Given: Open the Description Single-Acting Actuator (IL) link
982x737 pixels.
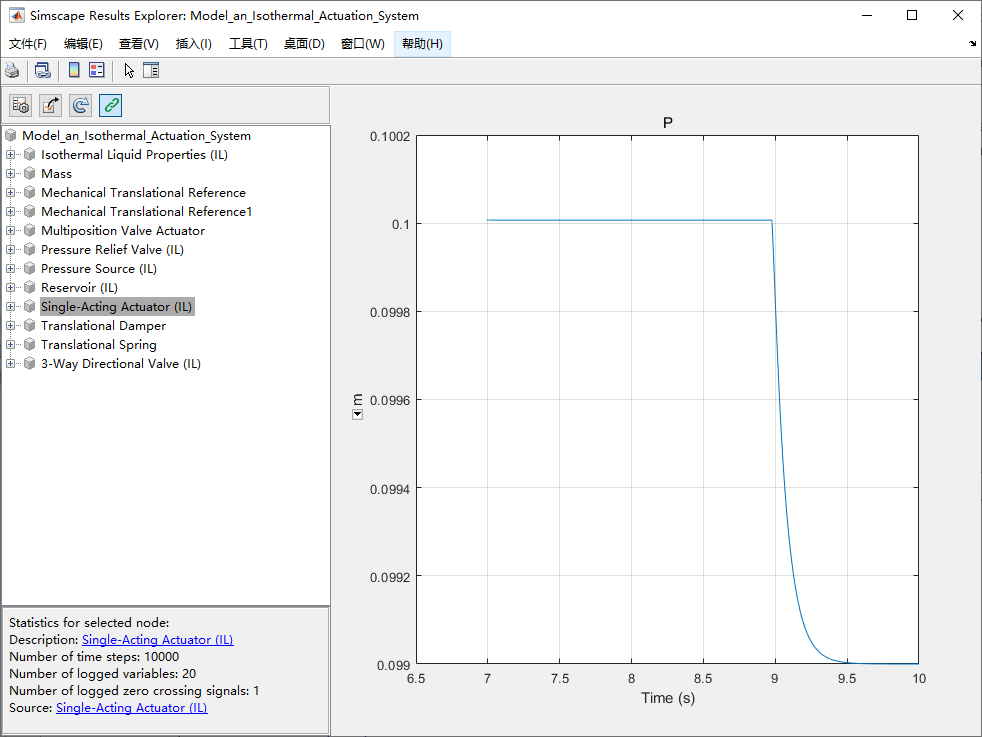Looking at the screenshot, I should coord(157,640).
